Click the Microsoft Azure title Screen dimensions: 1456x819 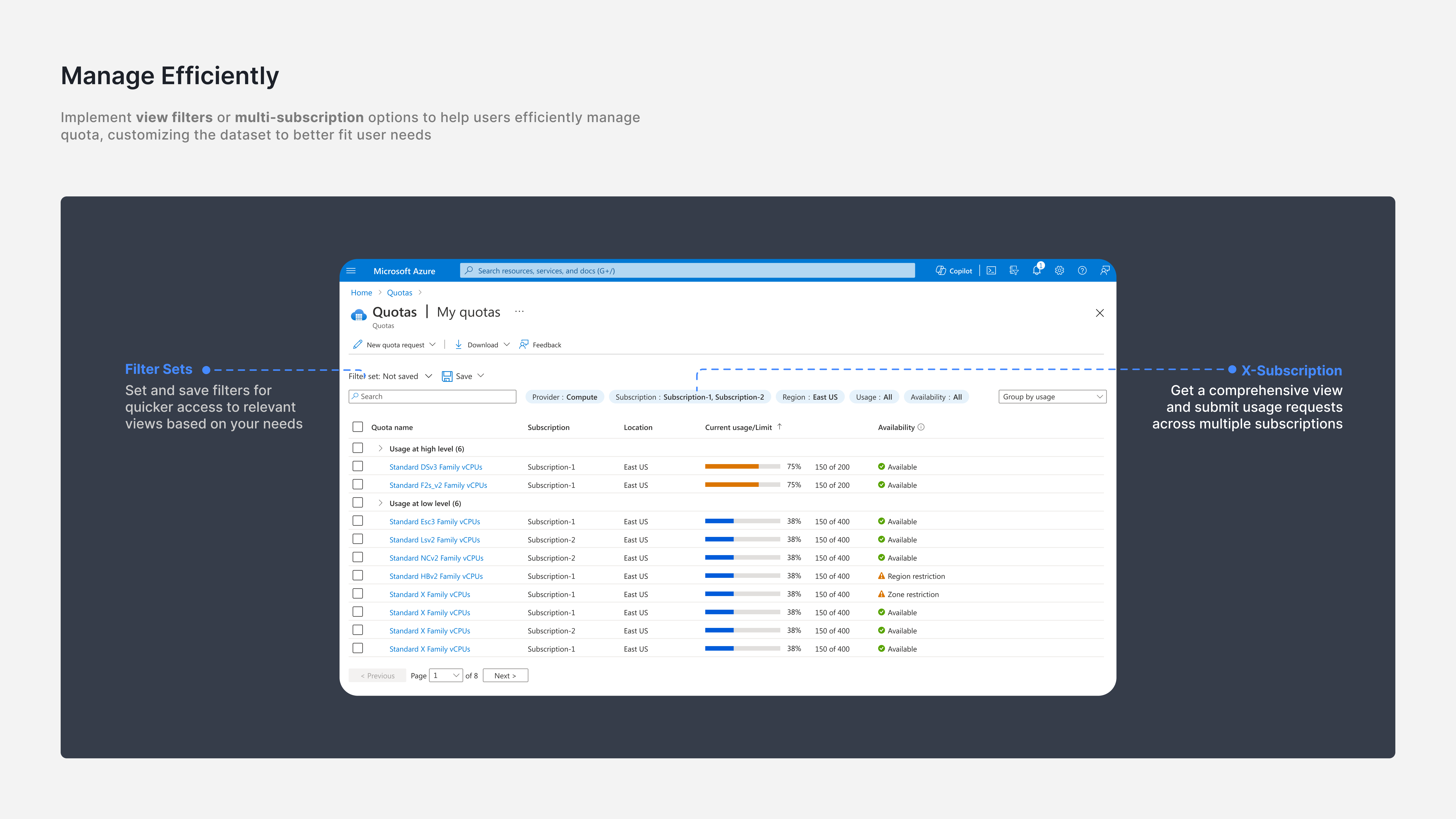coord(404,271)
